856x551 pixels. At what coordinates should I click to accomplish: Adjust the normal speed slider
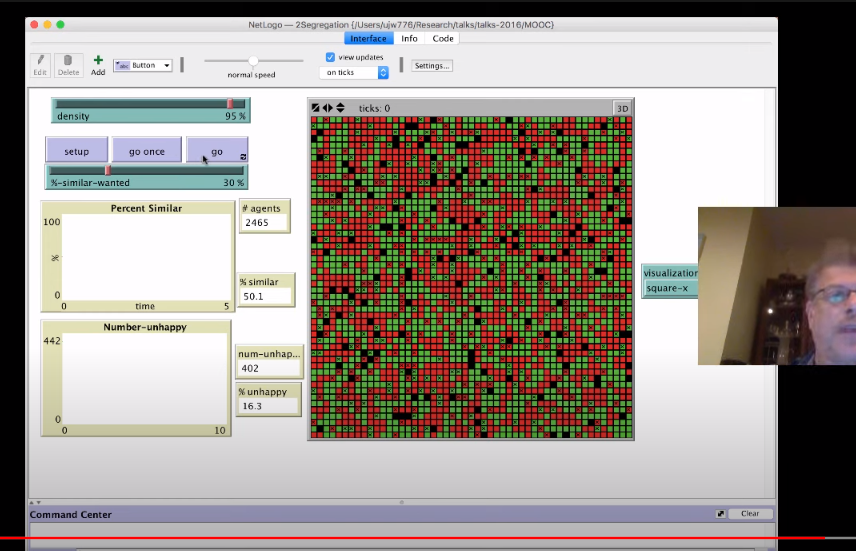pos(253,61)
